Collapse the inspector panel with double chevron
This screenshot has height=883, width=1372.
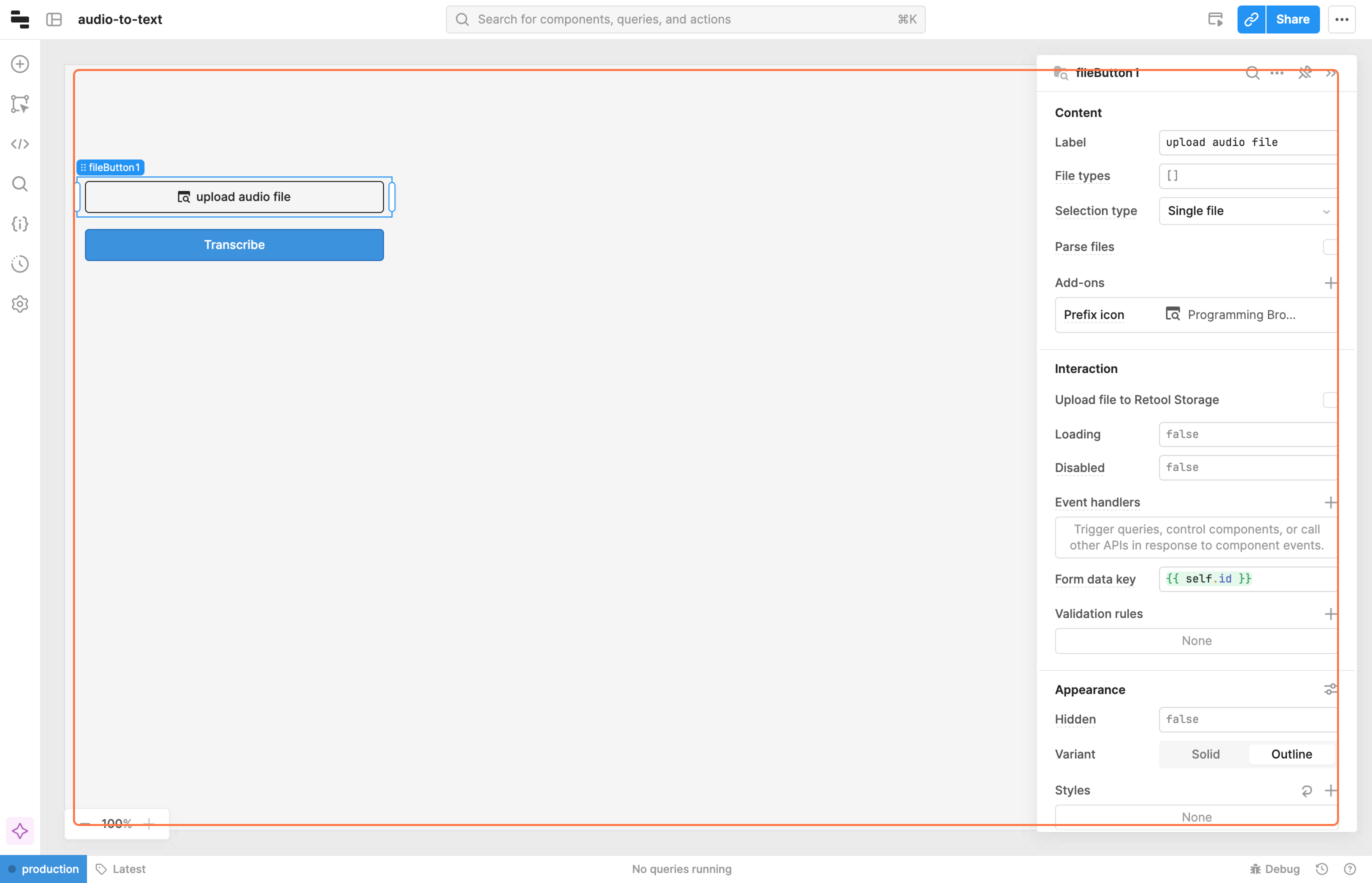click(x=1330, y=73)
